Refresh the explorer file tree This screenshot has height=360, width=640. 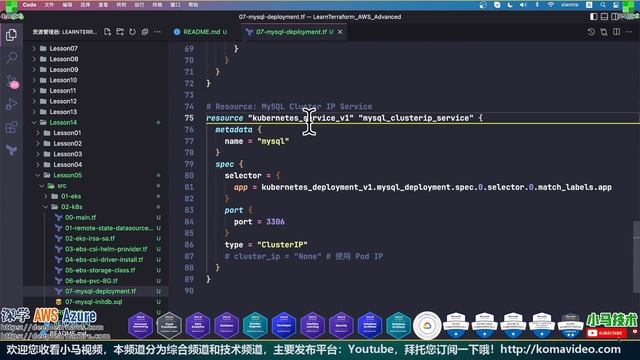point(133,32)
